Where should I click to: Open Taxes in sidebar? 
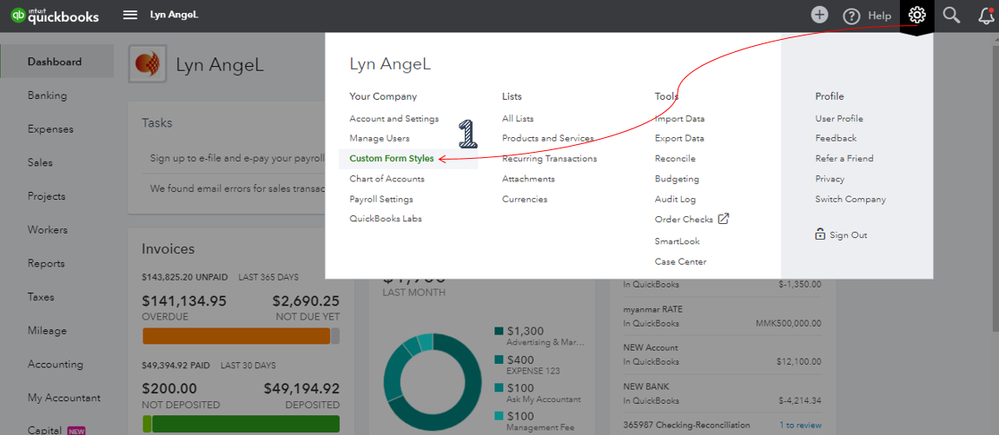point(41,297)
